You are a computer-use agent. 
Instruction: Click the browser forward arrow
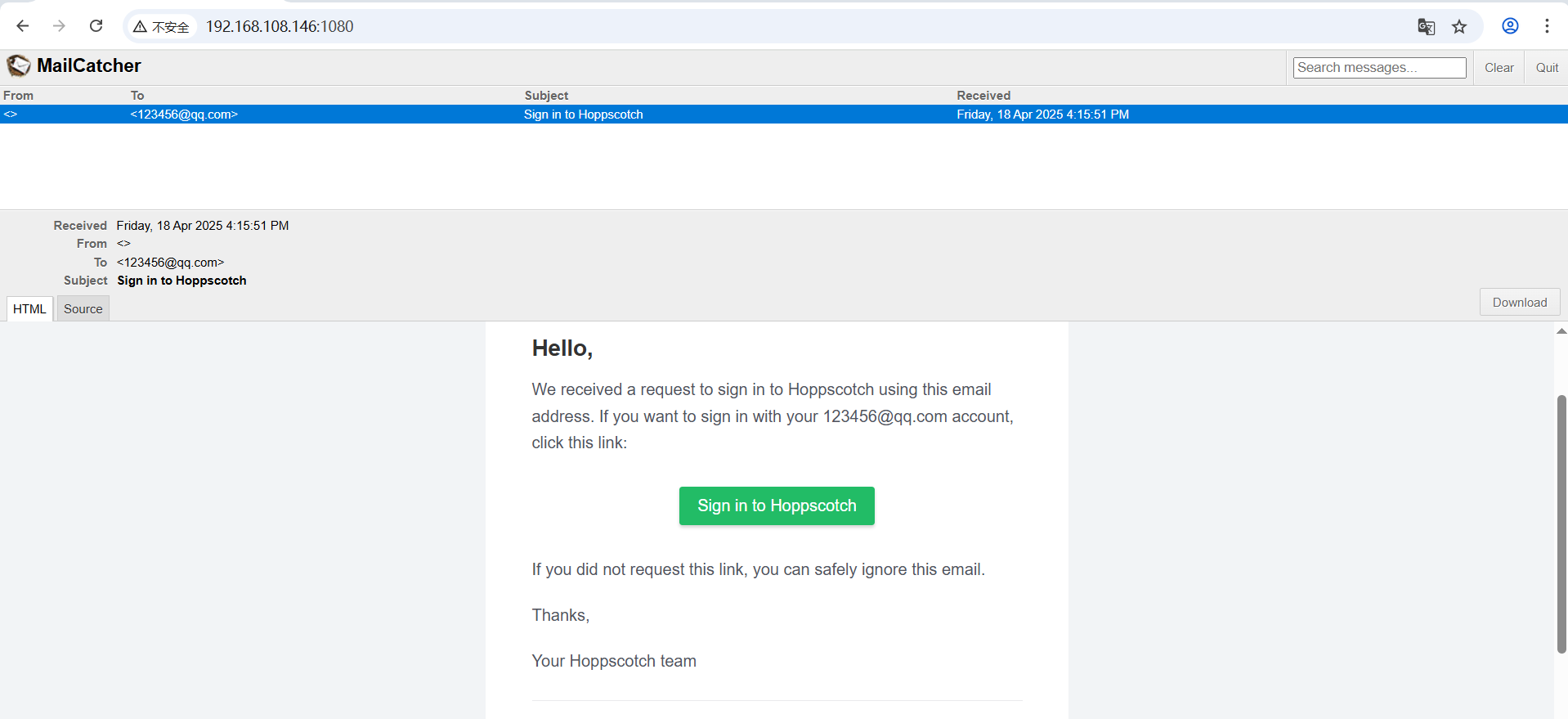tap(59, 26)
